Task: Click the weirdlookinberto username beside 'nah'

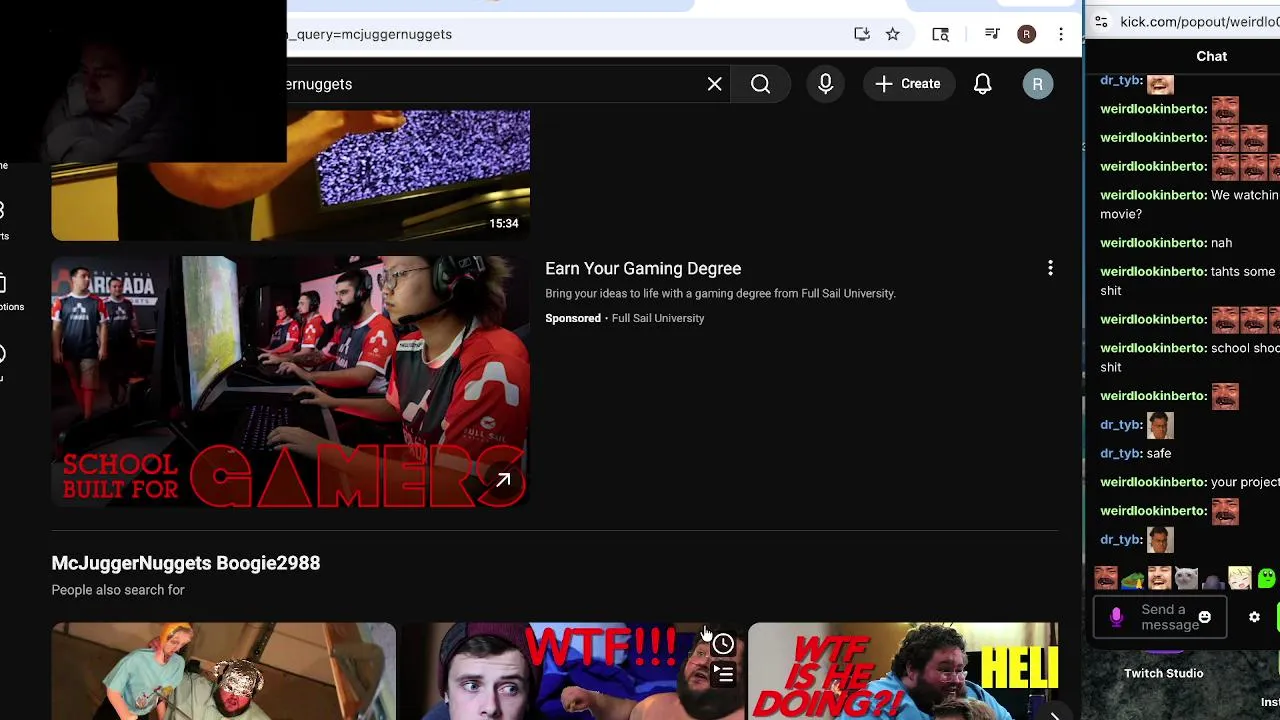Action: click(1154, 242)
